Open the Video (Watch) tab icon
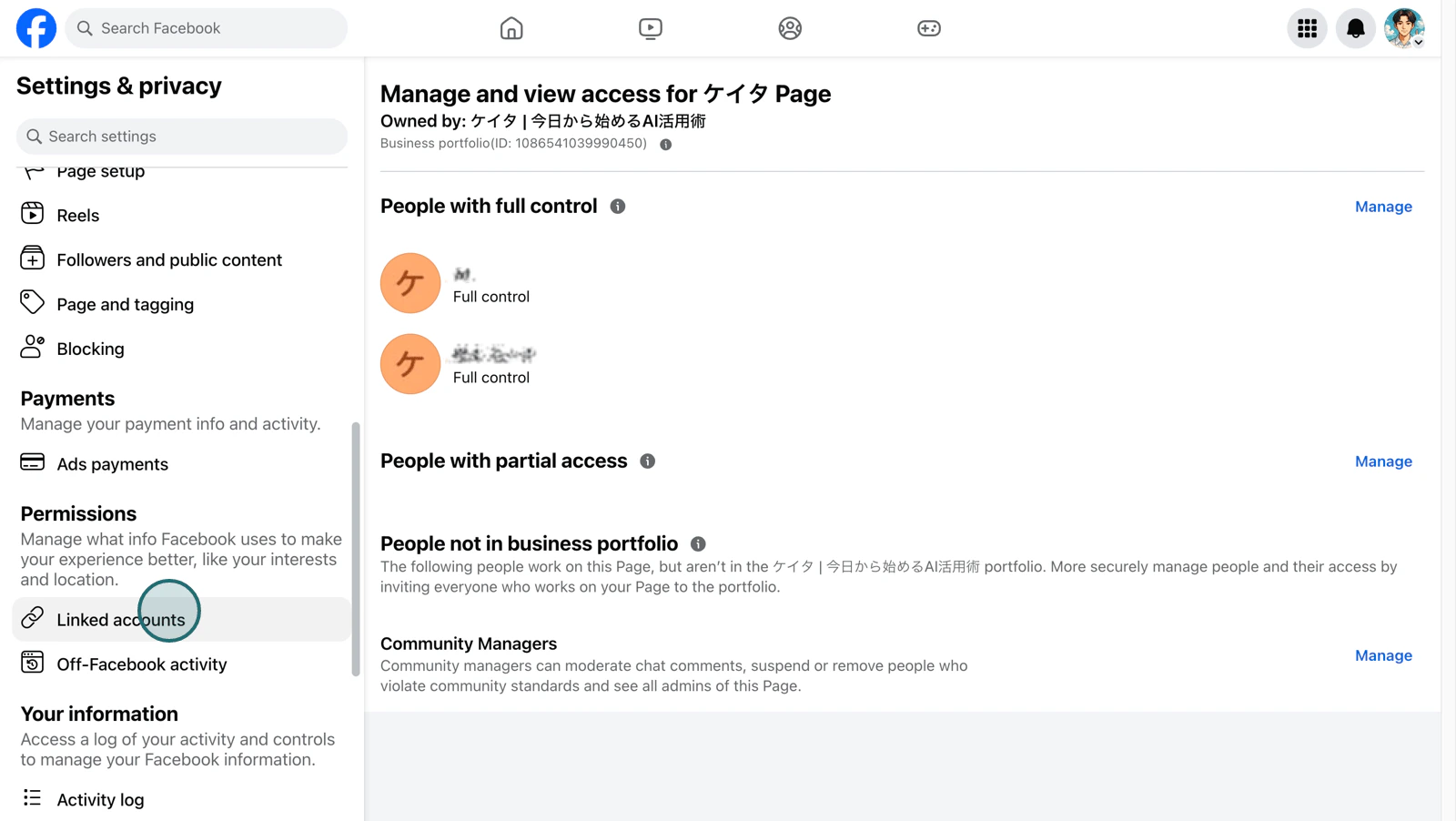The image size is (1456, 821). (651, 28)
